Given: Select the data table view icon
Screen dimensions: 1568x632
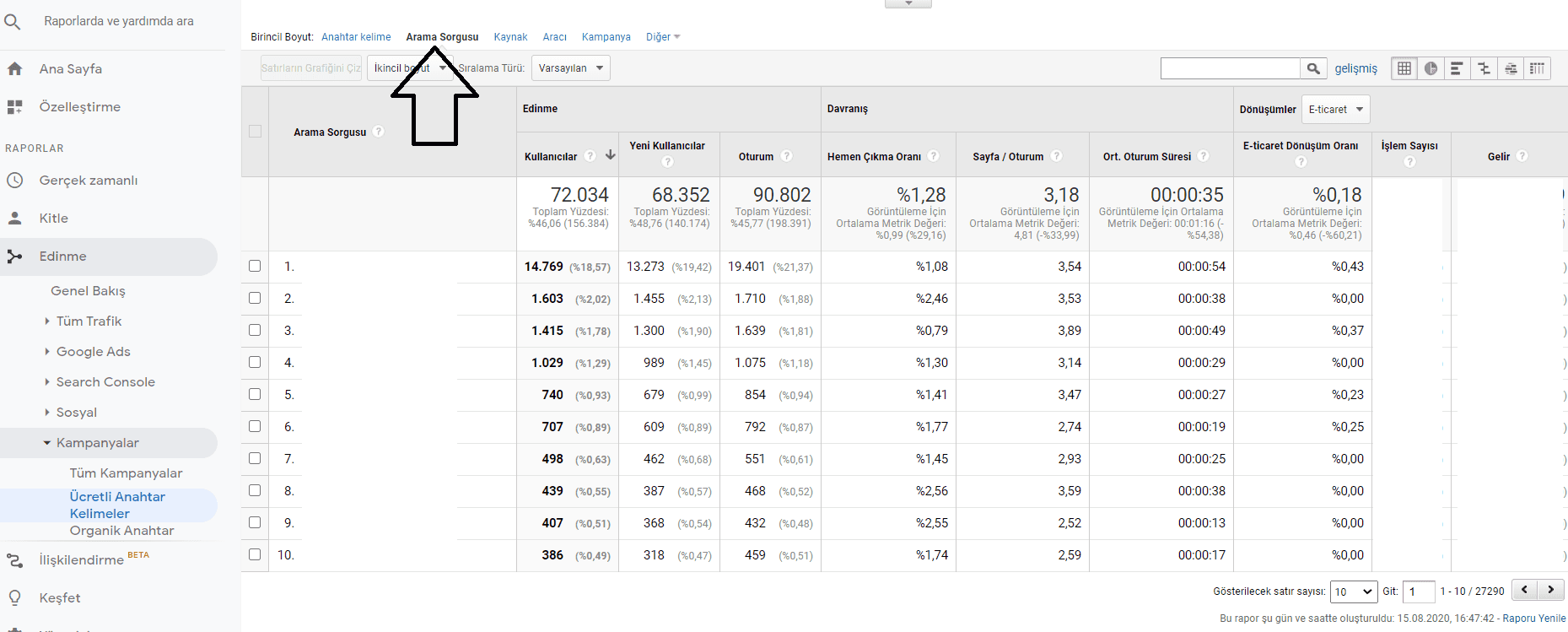Looking at the screenshot, I should pos(1404,68).
